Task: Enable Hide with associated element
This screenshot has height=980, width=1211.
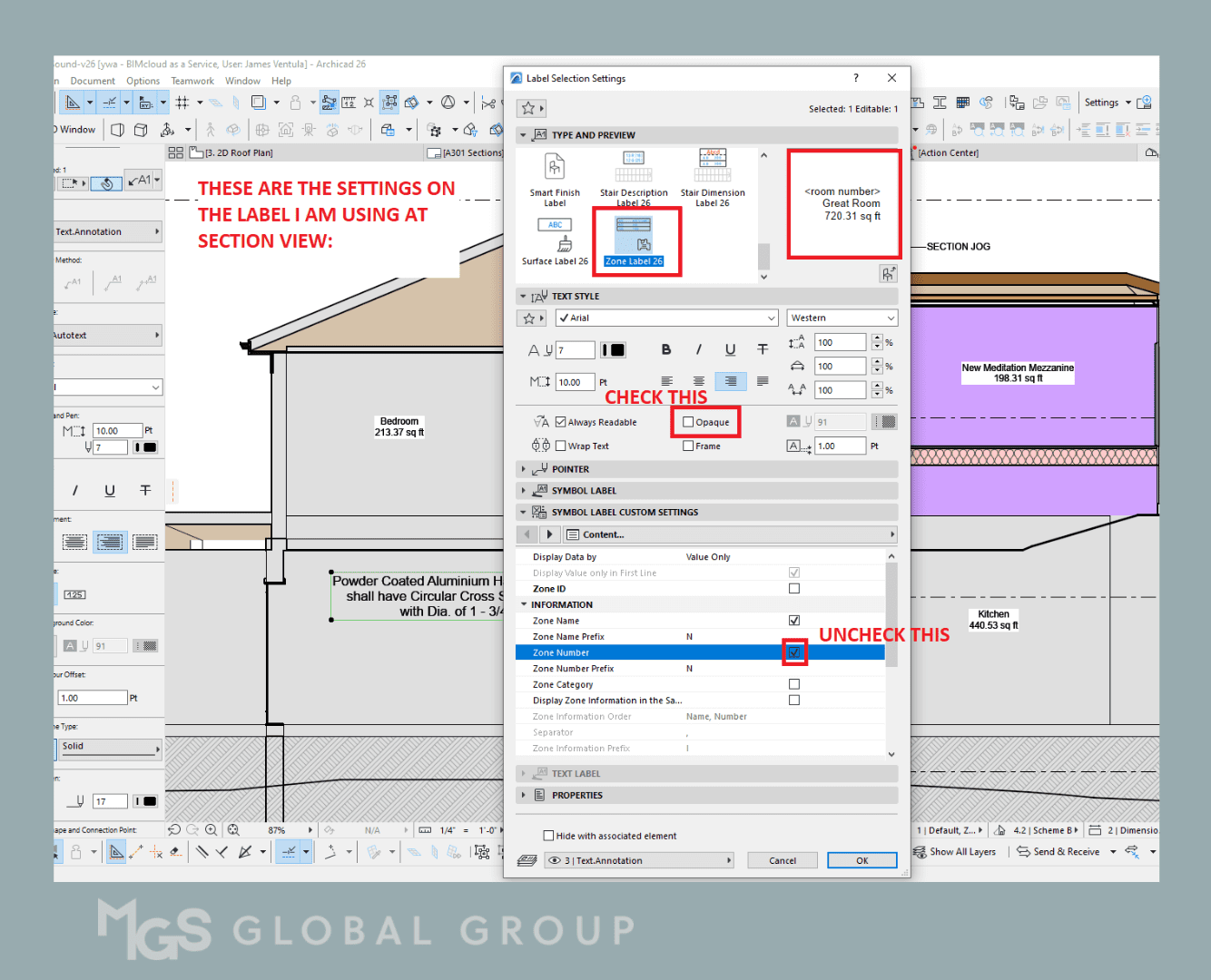Action: point(549,835)
